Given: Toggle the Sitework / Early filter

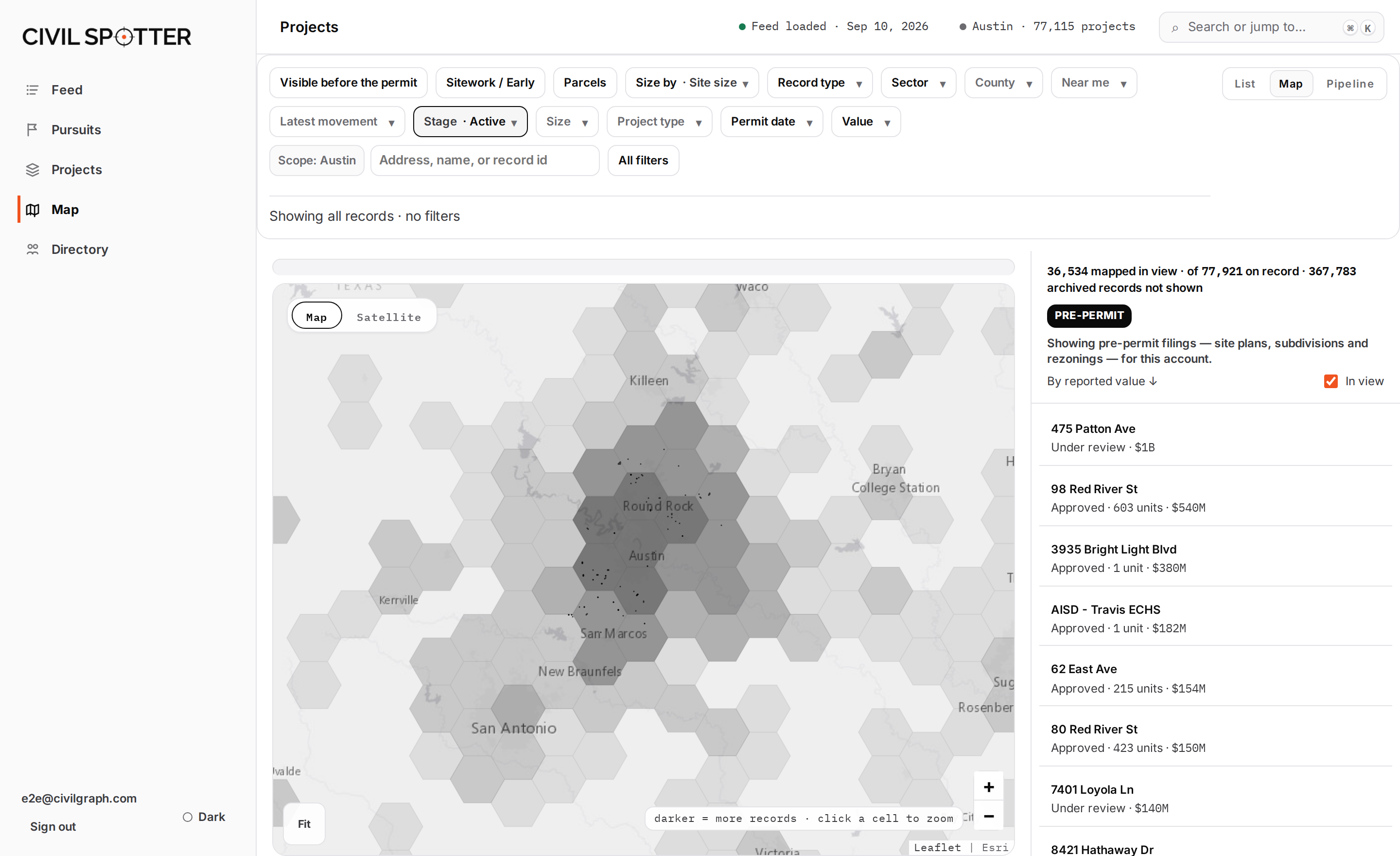Looking at the screenshot, I should pyautogui.click(x=490, y=83).
